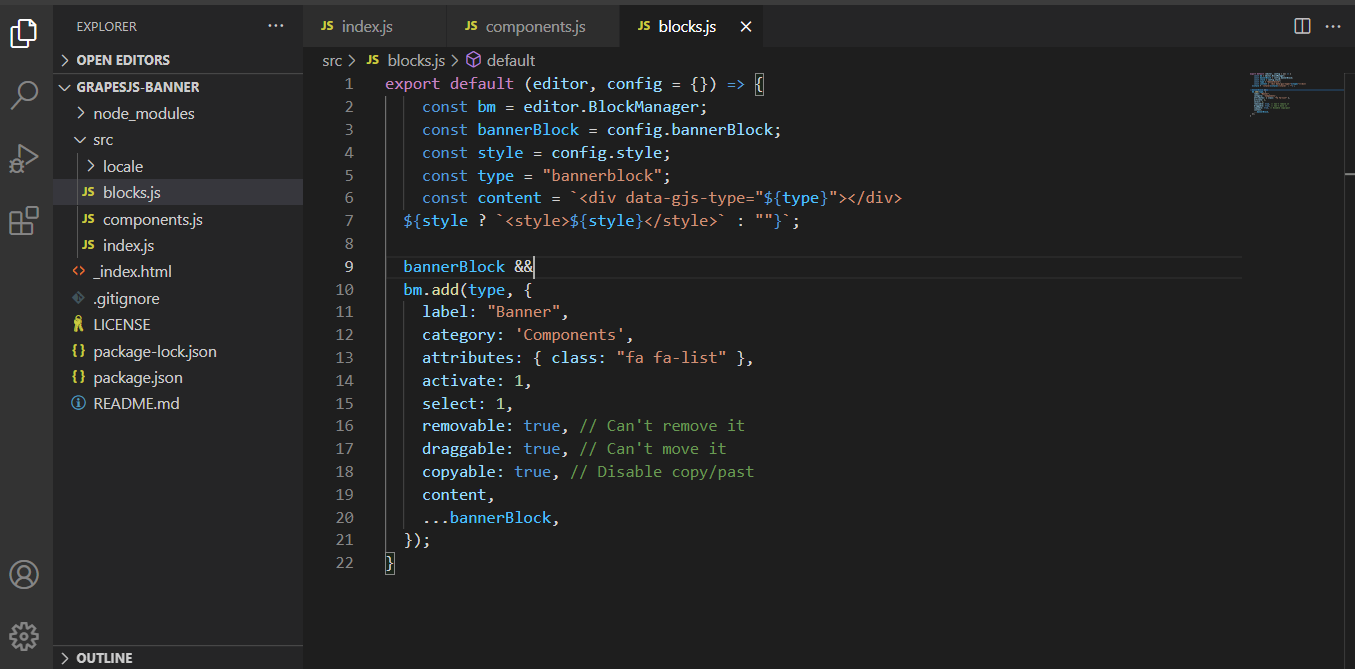Open the Accounts menu icon
The image size is (1355, 669).
pyautogui.click(x=24, y=575)
